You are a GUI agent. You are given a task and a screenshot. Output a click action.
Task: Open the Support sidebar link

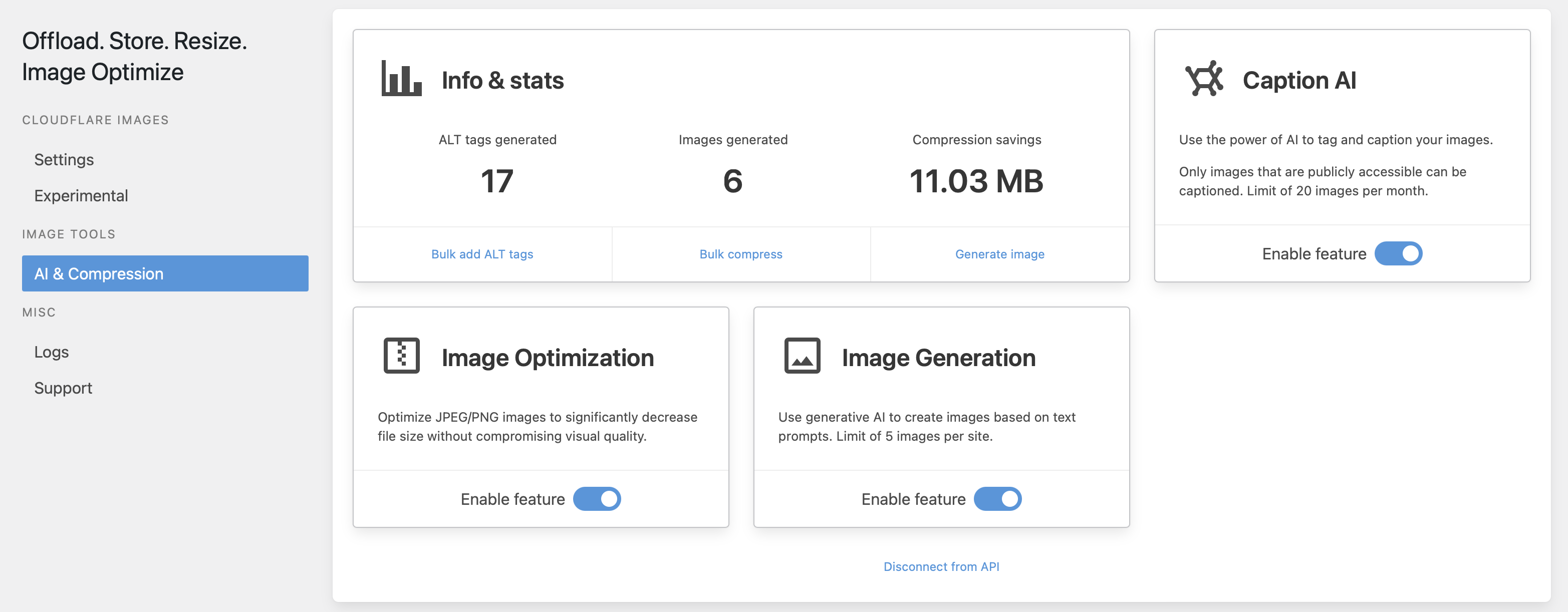click(63, 388)
